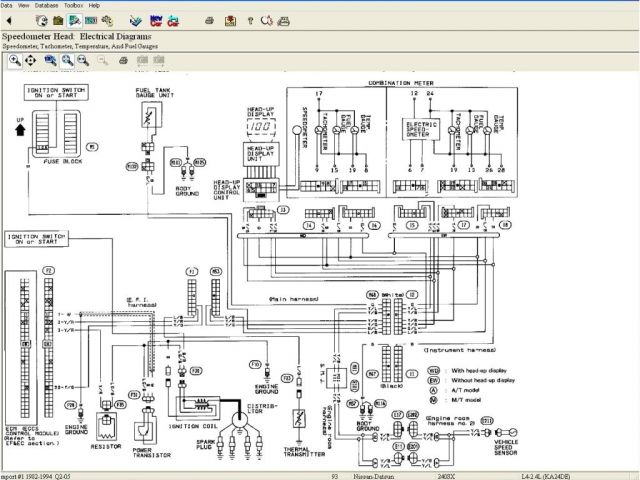Open the Database menu
This screenshot has width=640, height=480.
(x=46, y=5)
